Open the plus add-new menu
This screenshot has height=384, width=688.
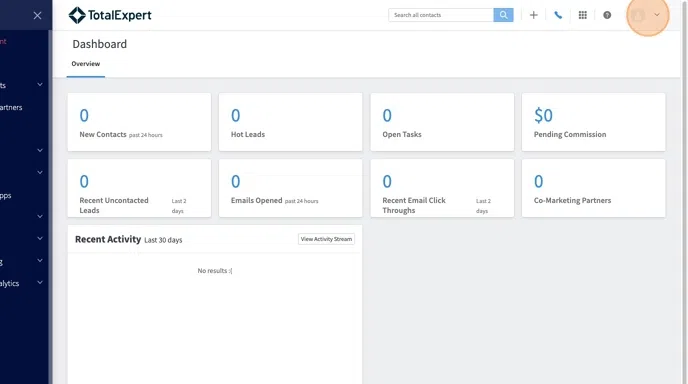534,15
